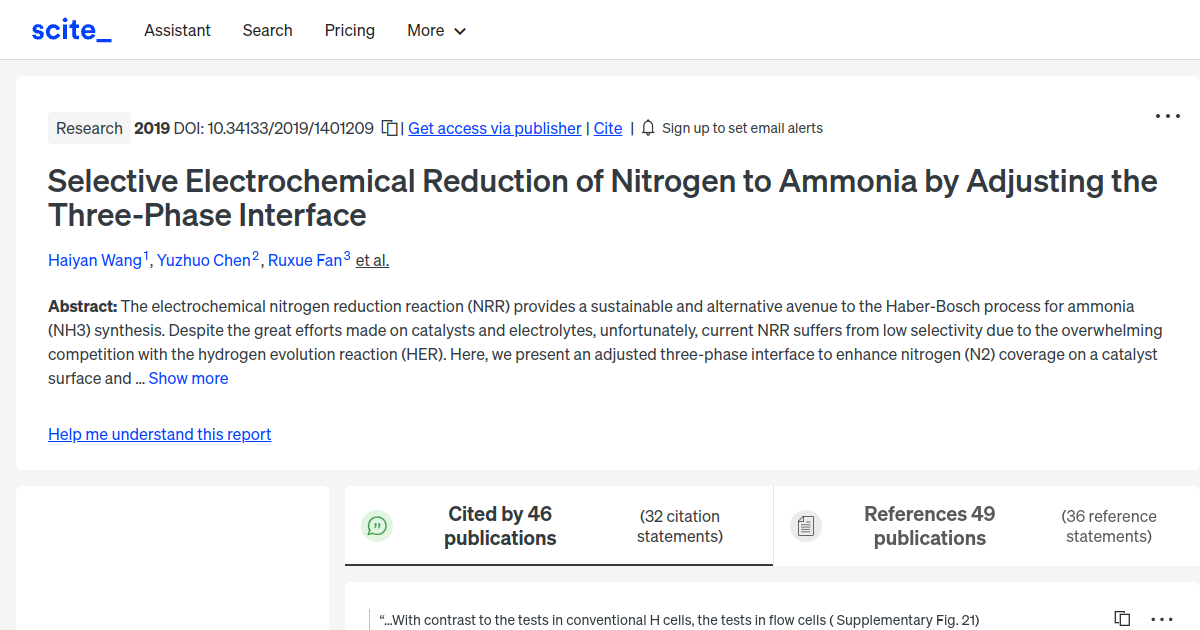Click the references document icon

(806, 525)
